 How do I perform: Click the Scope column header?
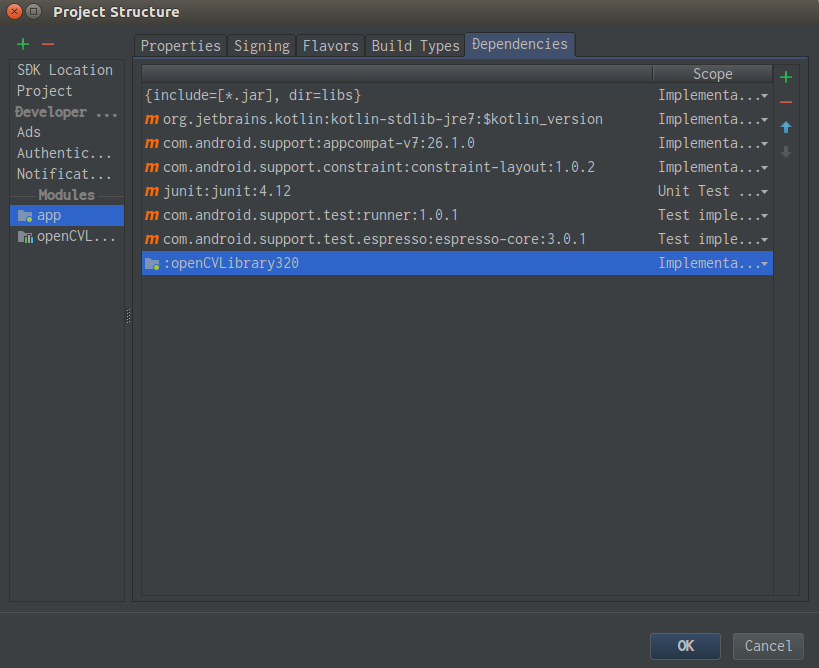(x=712, y=74)
